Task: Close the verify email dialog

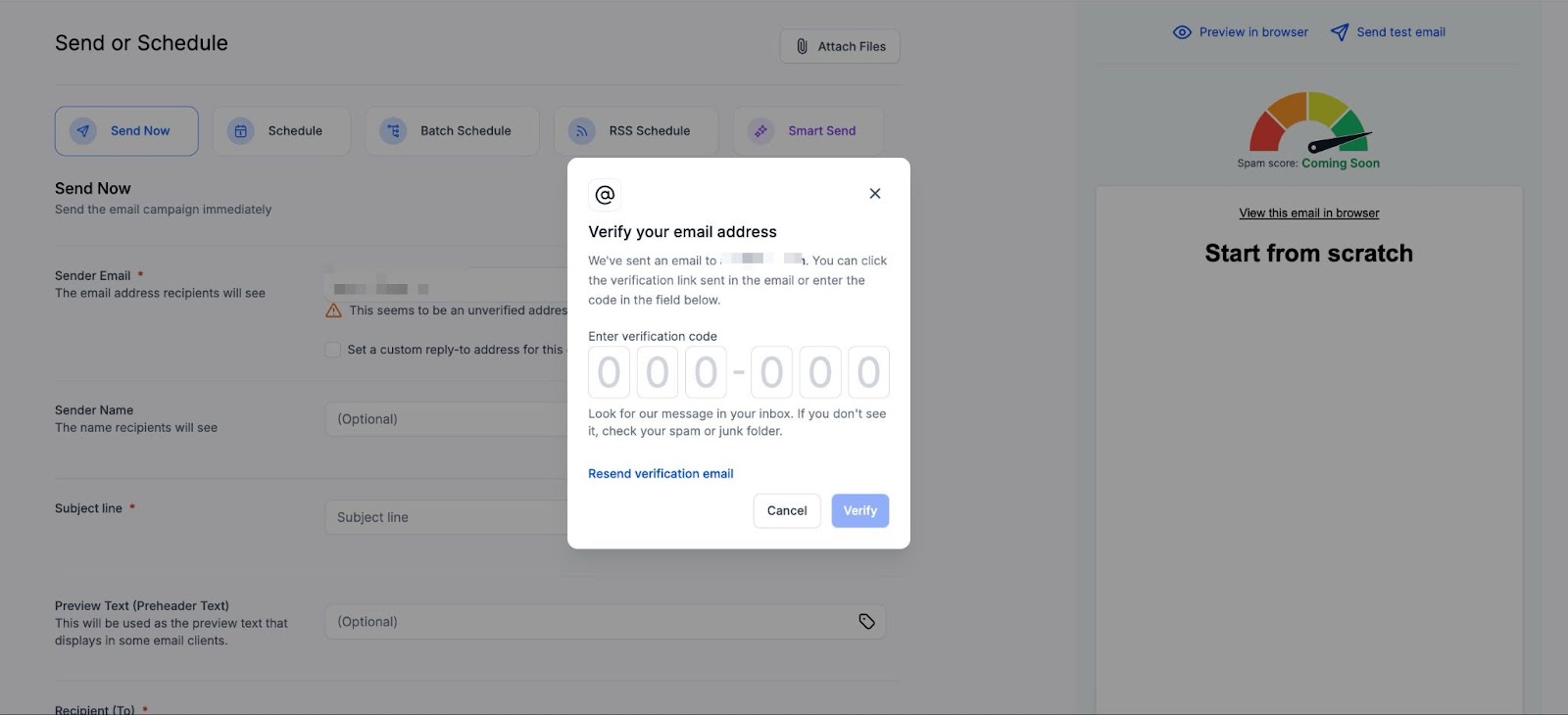Action: click(x=875, y=194)
